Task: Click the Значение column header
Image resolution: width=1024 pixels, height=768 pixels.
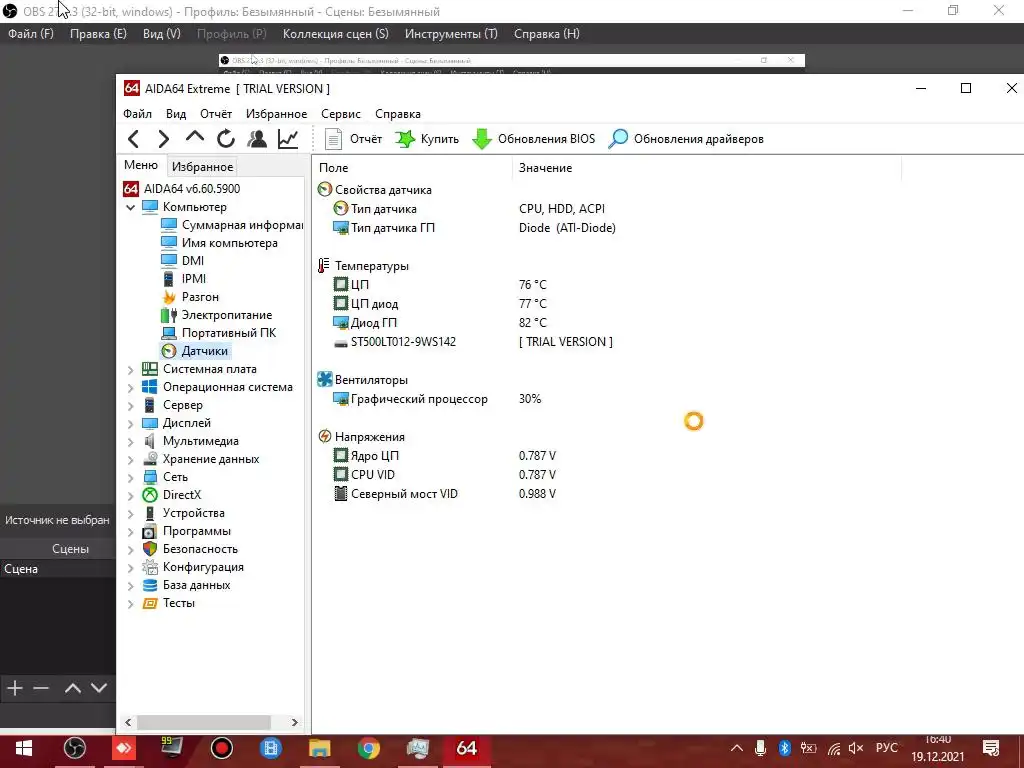Action: (707, 168)
